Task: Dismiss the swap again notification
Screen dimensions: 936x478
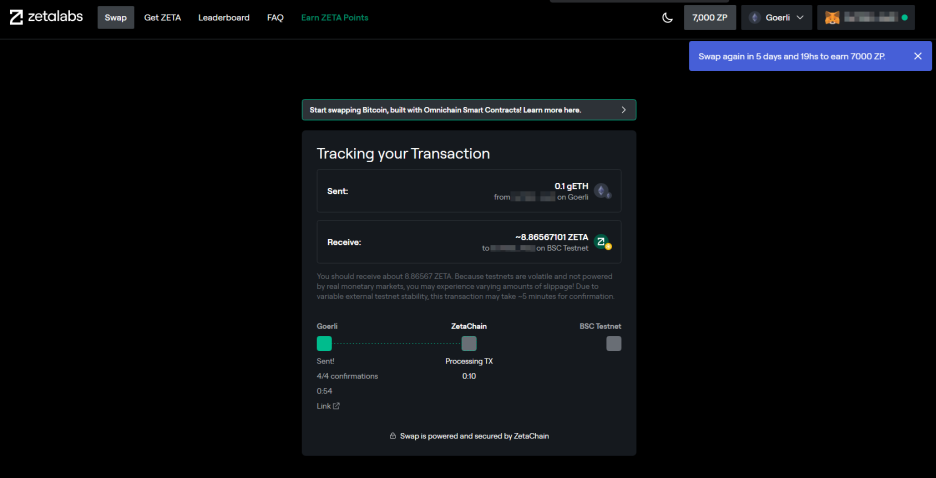Action: (x=917, y=56)
